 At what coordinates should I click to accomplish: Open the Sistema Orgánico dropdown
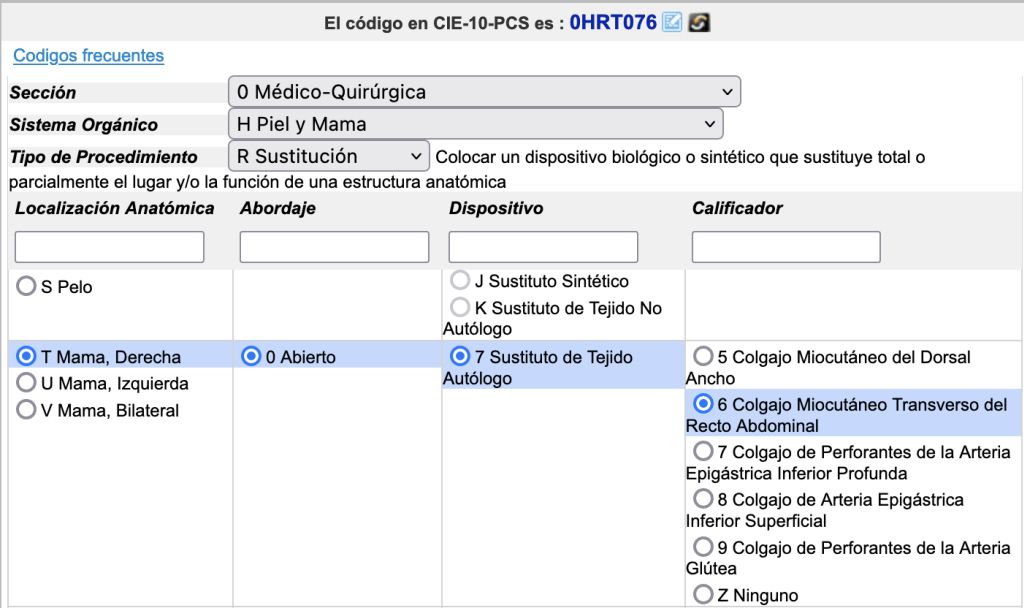475,124
